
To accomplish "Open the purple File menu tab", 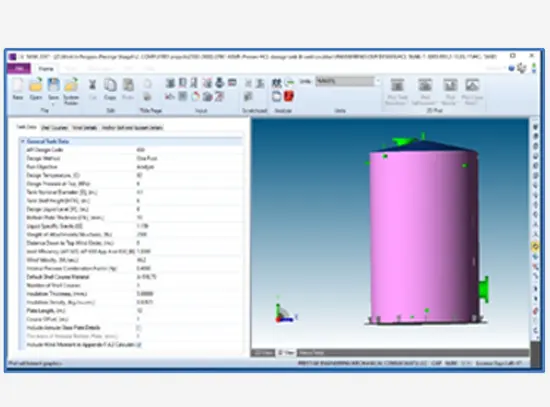I will click(x=19, y=68).
